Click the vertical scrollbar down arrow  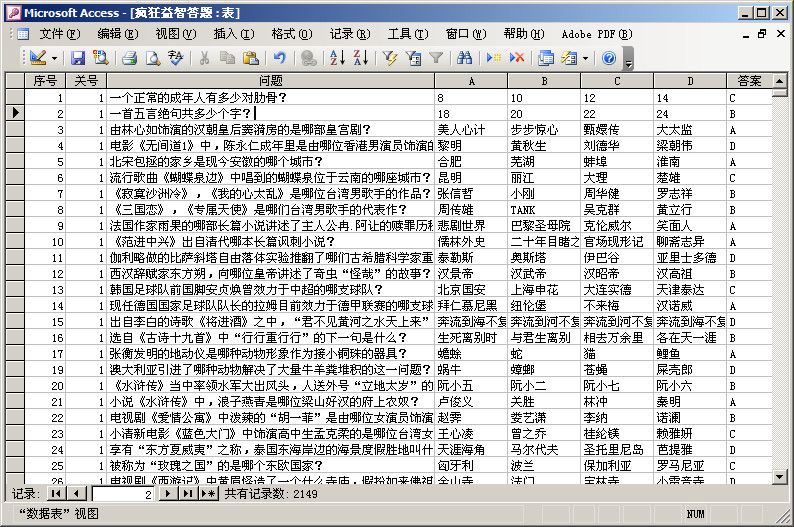pos(780,476)
